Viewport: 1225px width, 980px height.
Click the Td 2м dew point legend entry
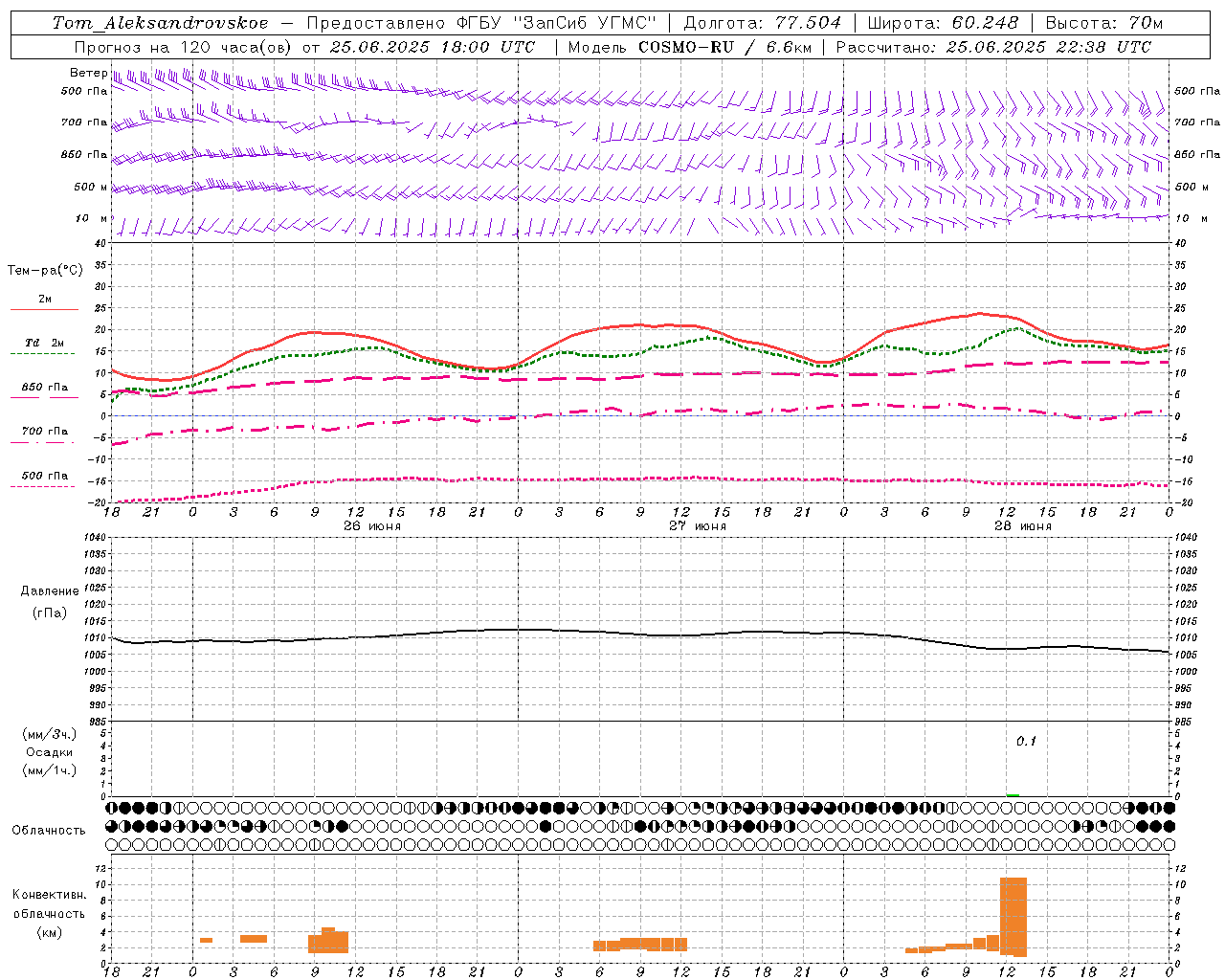click(x=45, y=343)
